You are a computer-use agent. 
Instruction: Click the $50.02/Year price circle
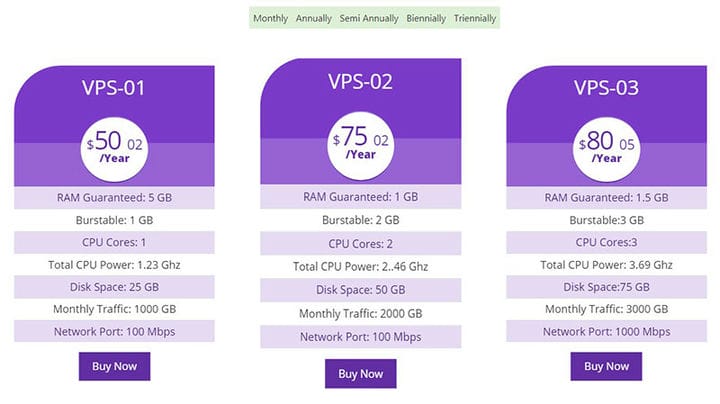click(x=114, y=149)
